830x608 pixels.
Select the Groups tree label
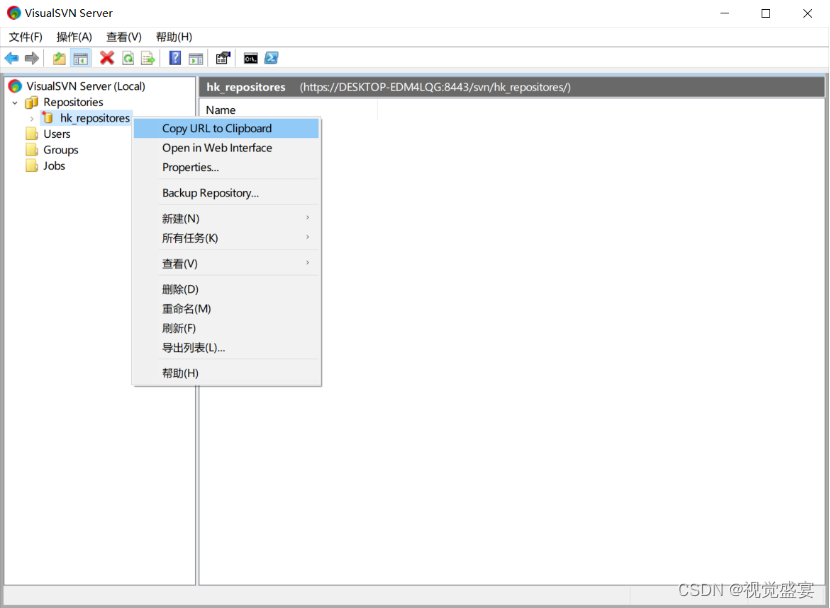pyautogui.click(x=61, y=150)
